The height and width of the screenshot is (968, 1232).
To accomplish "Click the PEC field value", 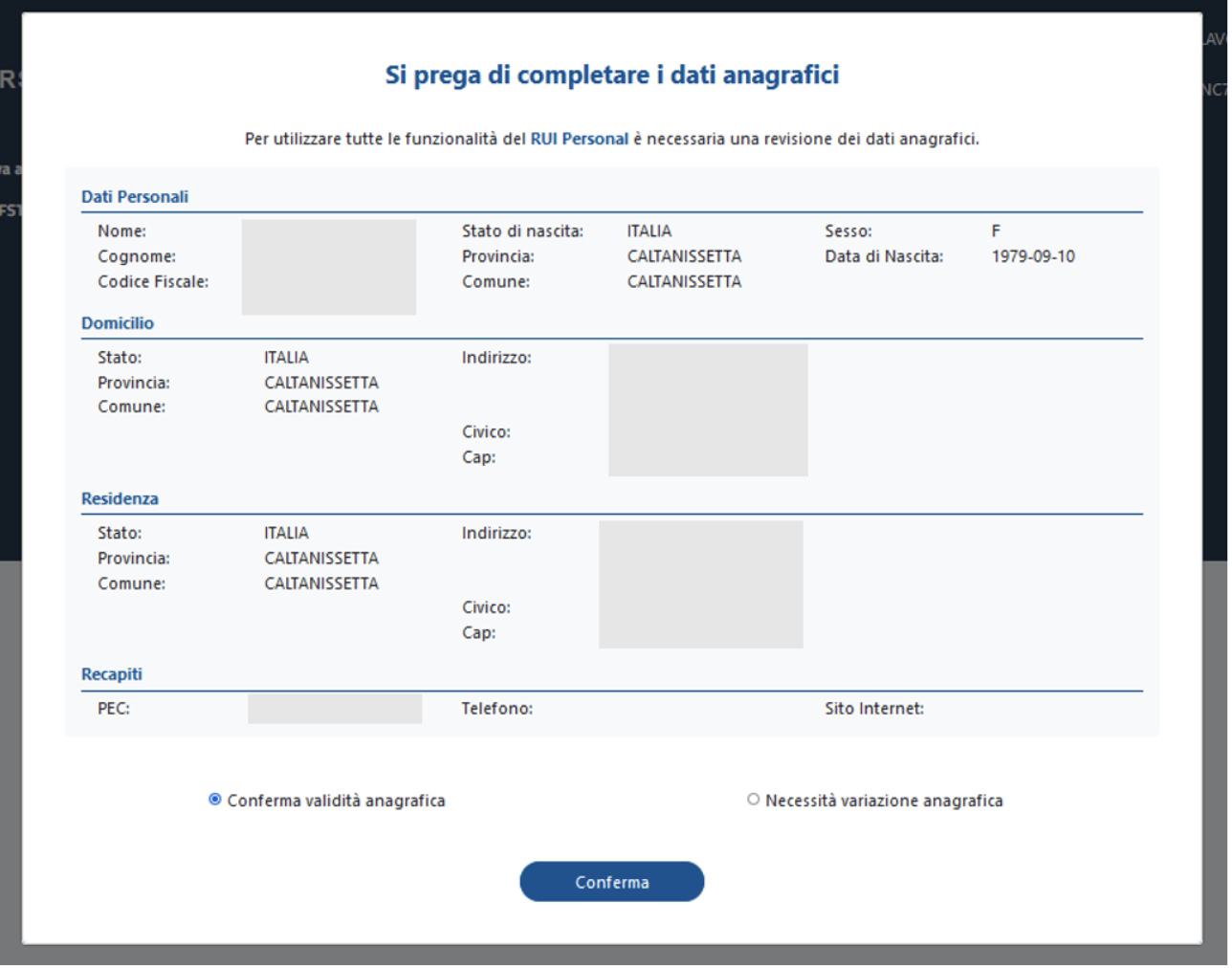I will pos(335,709).
